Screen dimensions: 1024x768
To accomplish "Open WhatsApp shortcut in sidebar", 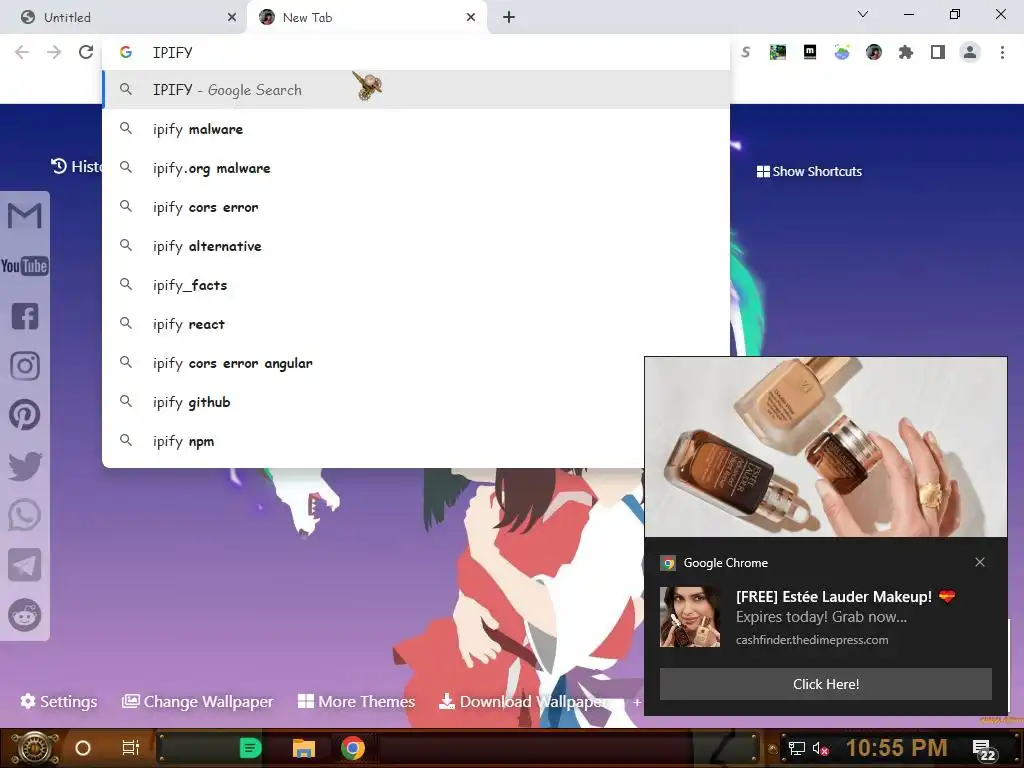I will pyautogui.click(x=25, y=515).
